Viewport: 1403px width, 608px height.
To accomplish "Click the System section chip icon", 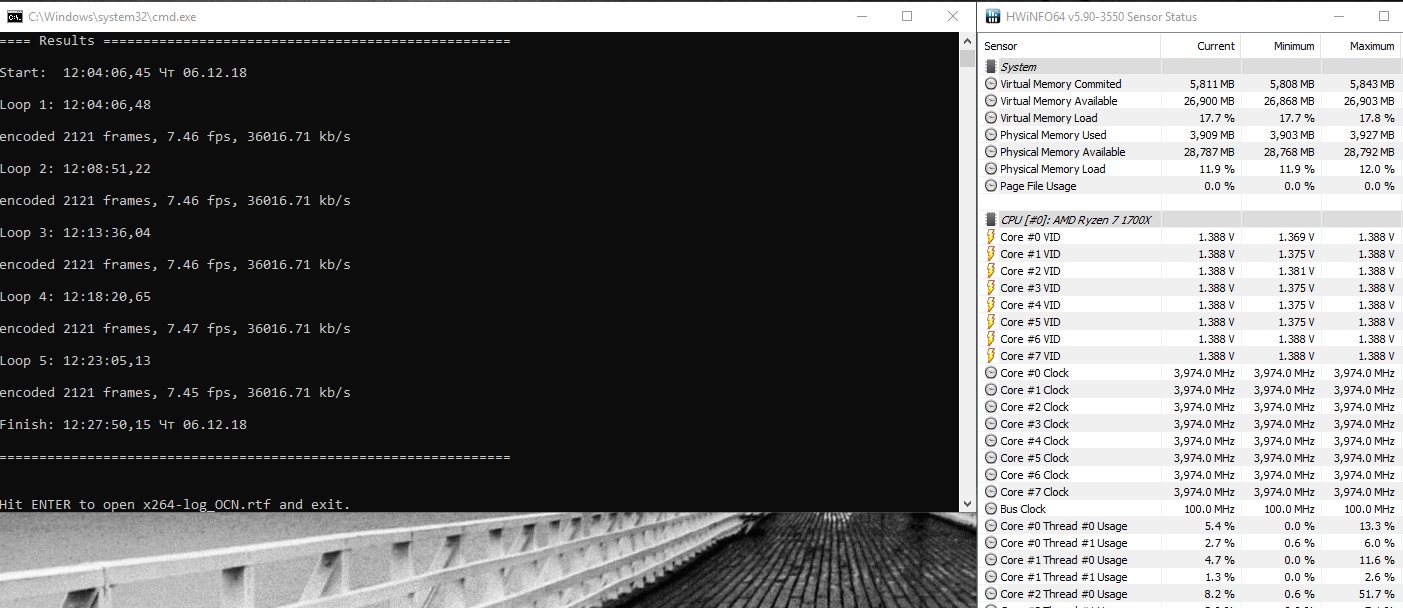I will point(991,67).
